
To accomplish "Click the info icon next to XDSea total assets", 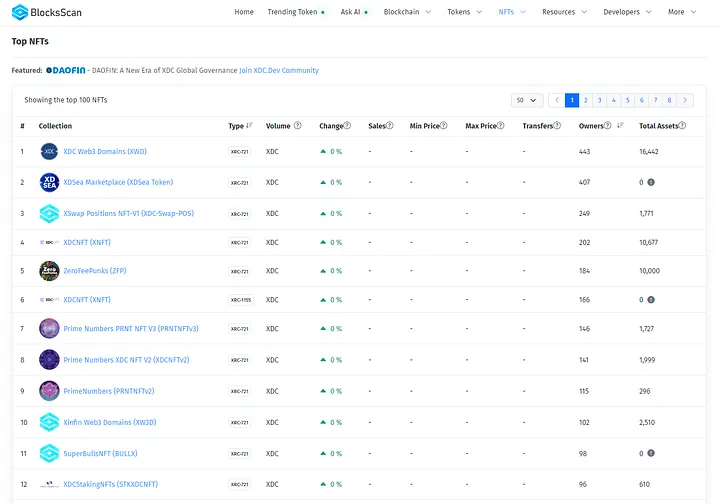I will coord(651,182).
